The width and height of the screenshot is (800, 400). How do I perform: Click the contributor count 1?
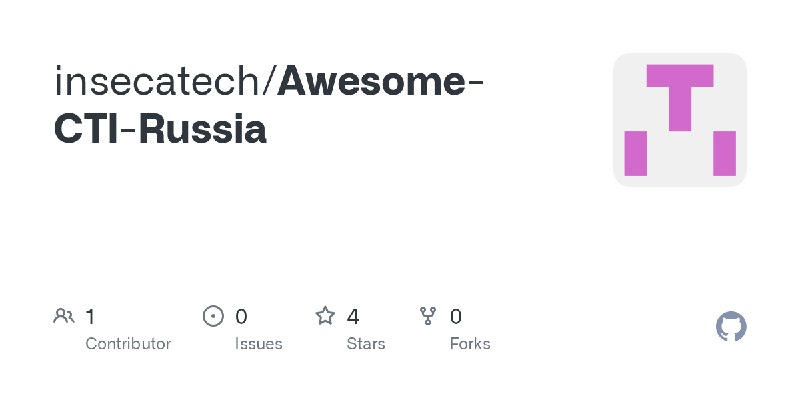coord(90,317)
